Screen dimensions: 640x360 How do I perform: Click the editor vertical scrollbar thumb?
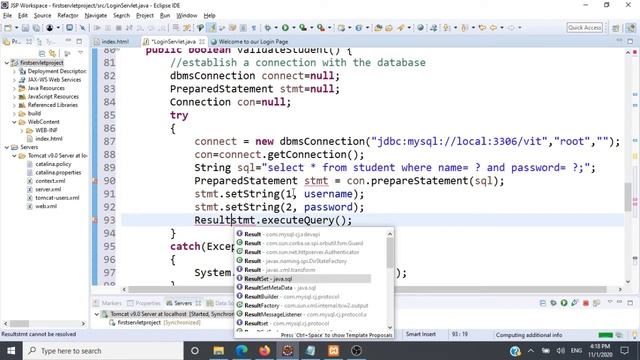[628, 197]
